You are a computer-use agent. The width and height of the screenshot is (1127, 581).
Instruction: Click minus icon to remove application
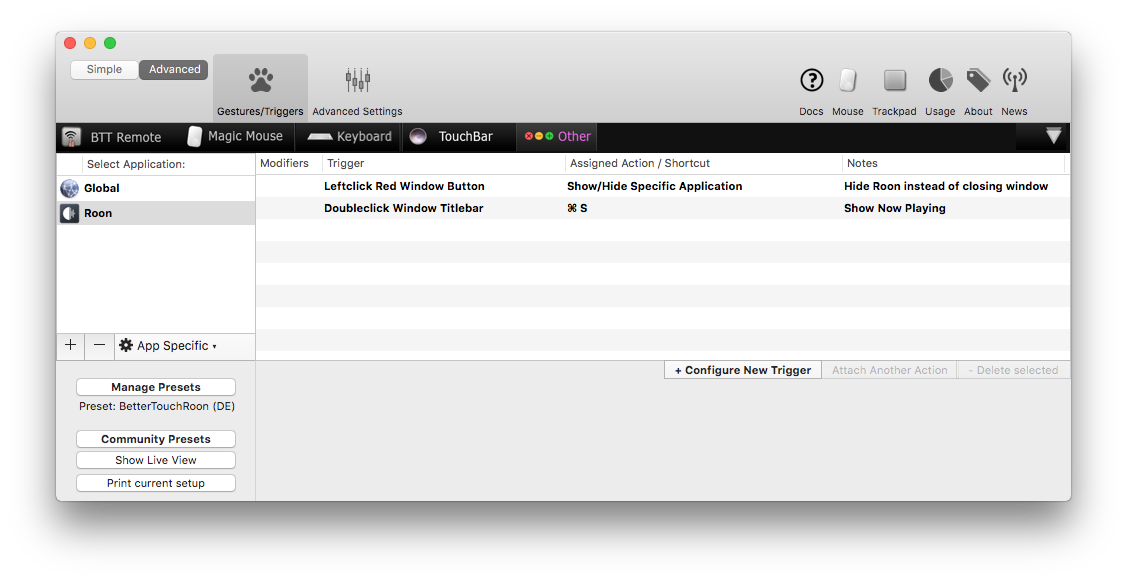[x=99, y=345]
